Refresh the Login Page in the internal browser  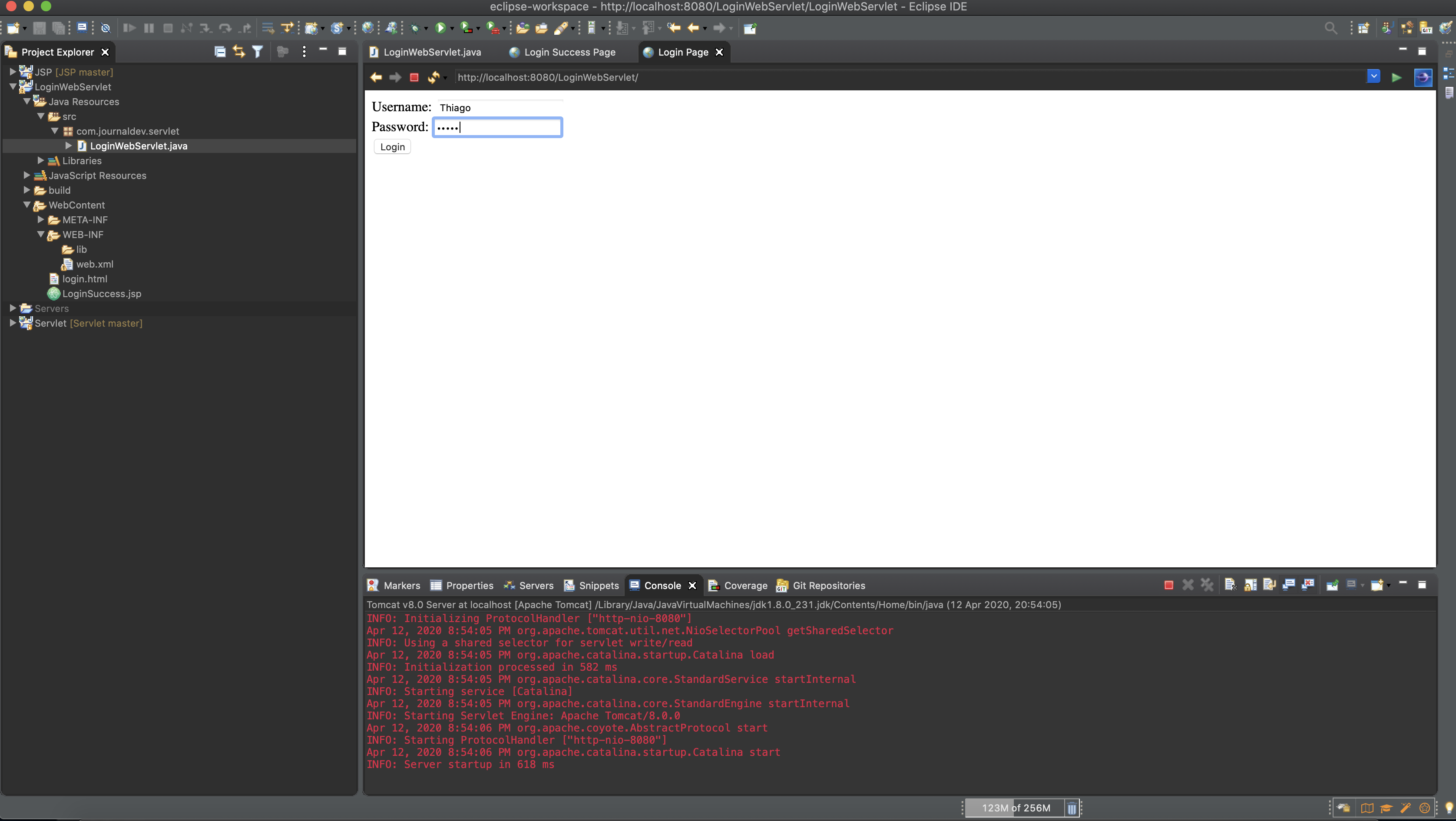click(433, 77)
